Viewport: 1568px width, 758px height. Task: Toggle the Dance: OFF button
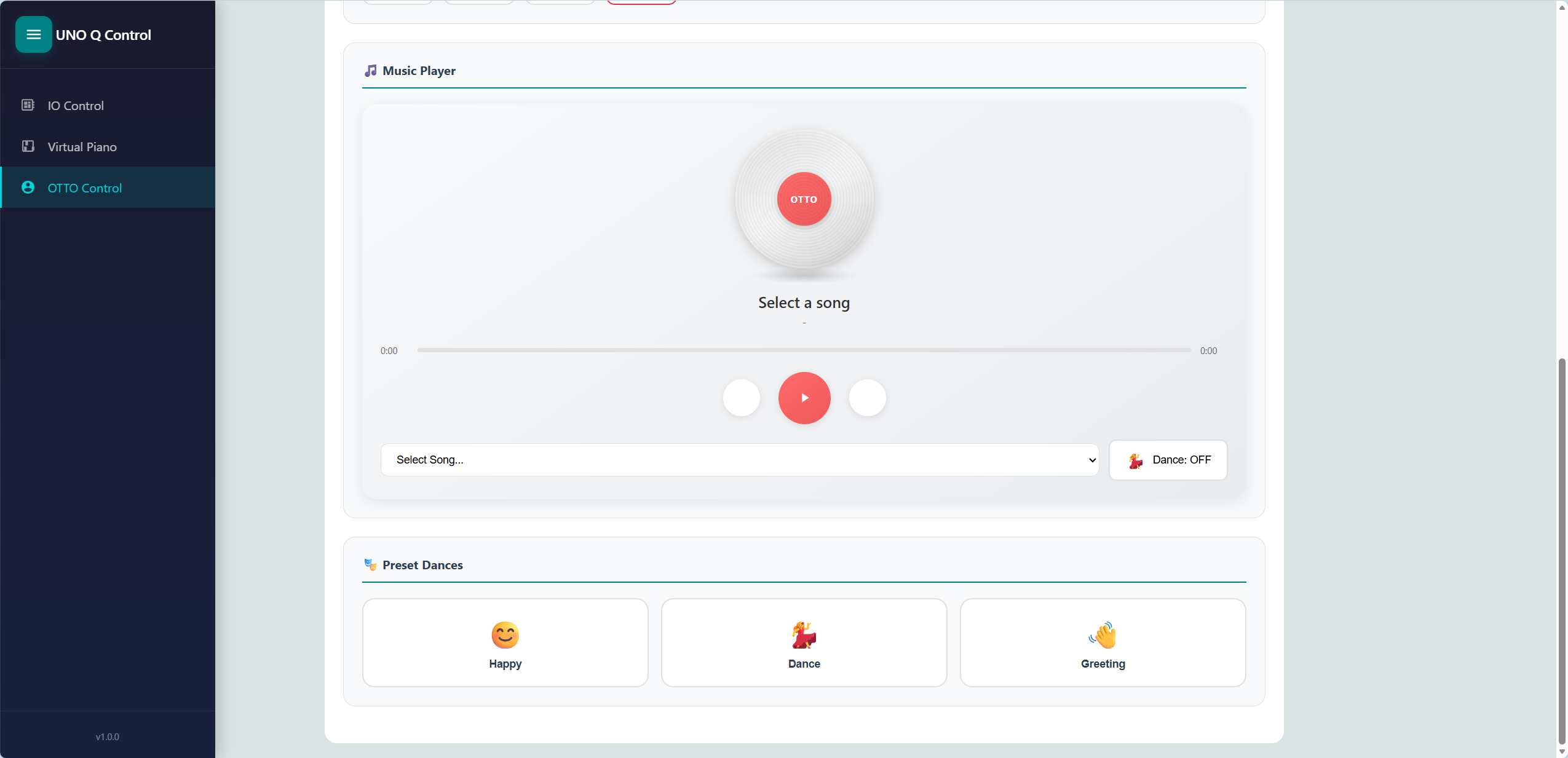click(1168, 460)
